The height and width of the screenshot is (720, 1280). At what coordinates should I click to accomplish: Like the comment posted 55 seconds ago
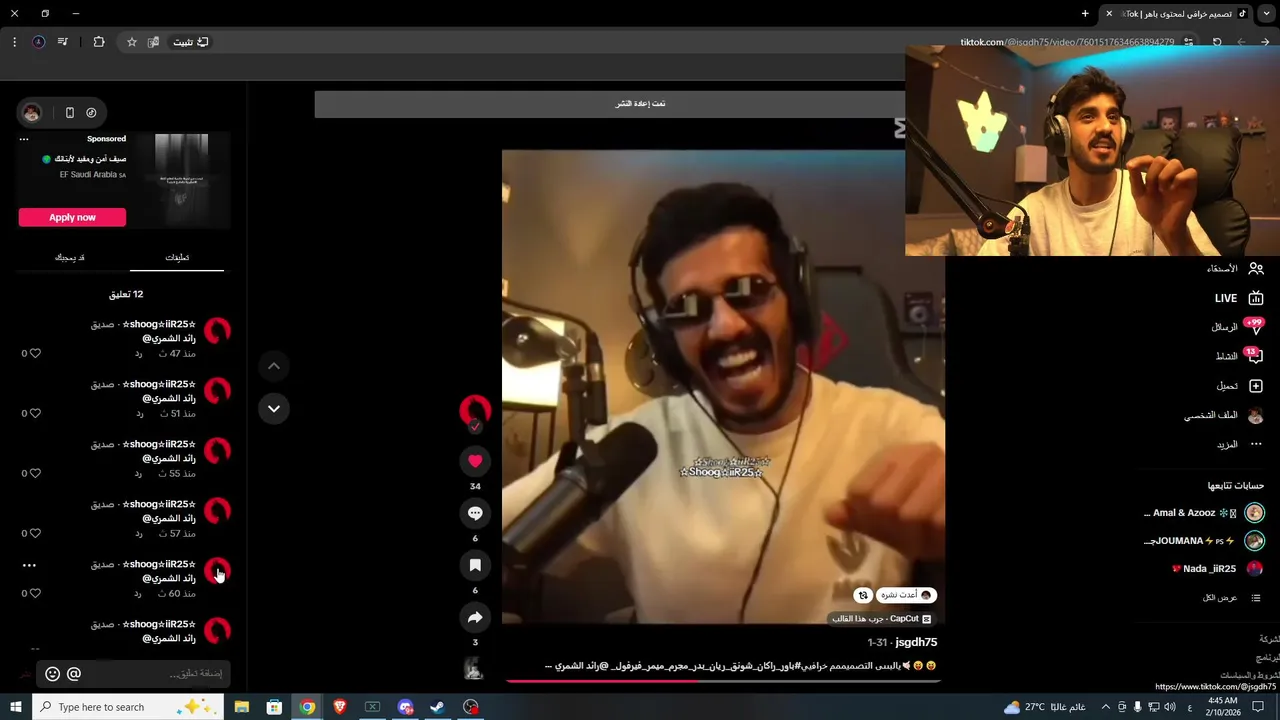pyautogui.click(x=34, y=473)
